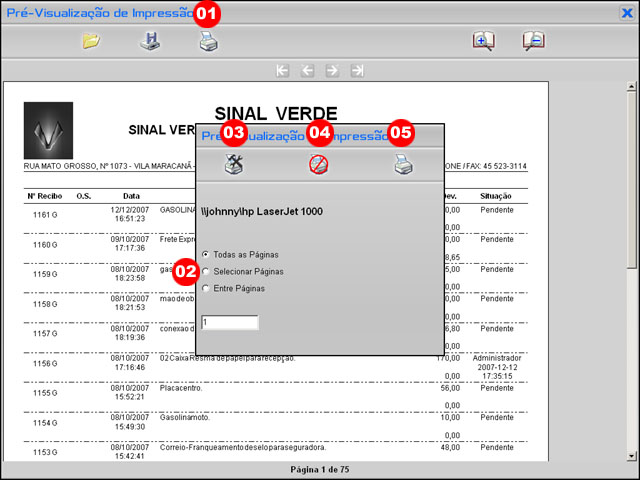Choose the Selecionar Páginas radio button

(x=206, y=271)
